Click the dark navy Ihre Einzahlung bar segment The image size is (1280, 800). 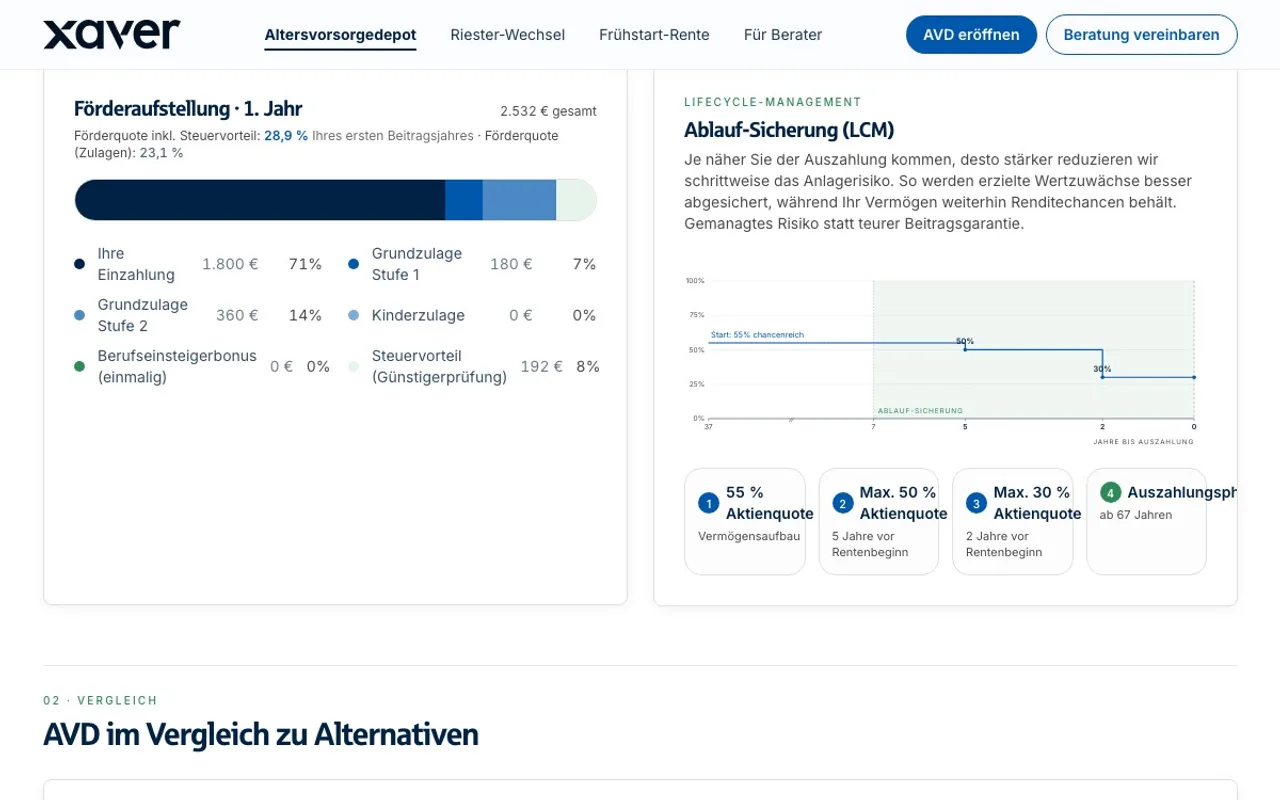pos(260,200)
